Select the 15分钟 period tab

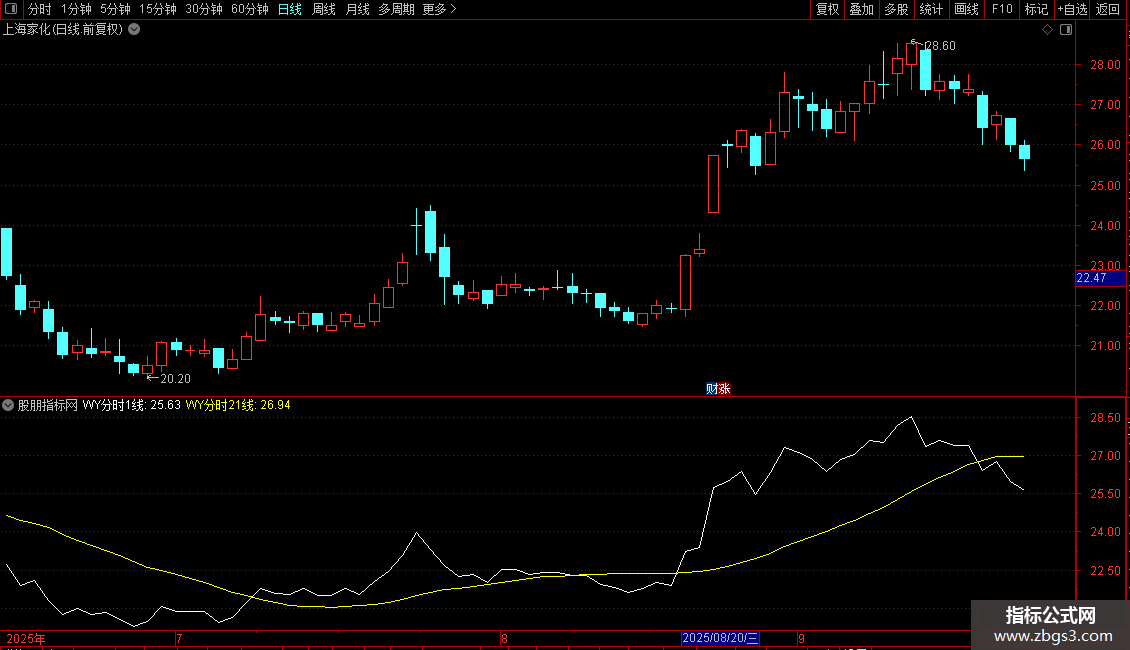coord(158,9)
